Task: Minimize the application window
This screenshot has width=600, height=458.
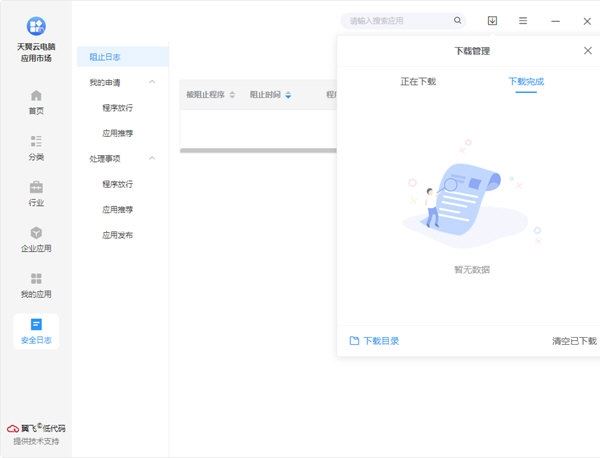Action: pos(555,21)
